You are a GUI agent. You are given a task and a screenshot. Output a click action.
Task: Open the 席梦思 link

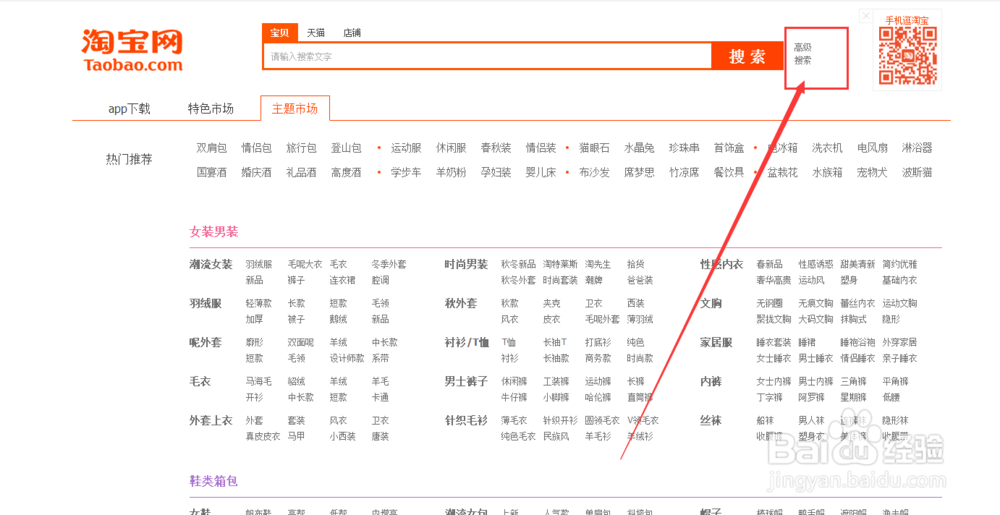coord(639,172)
